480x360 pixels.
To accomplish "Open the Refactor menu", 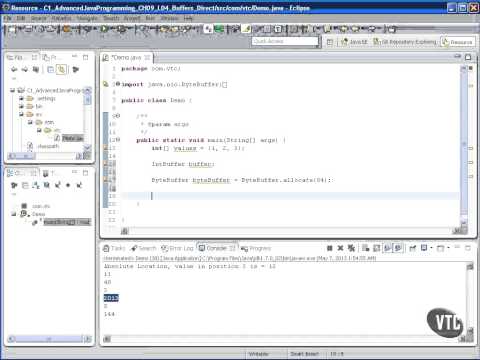I will (61, 18).
